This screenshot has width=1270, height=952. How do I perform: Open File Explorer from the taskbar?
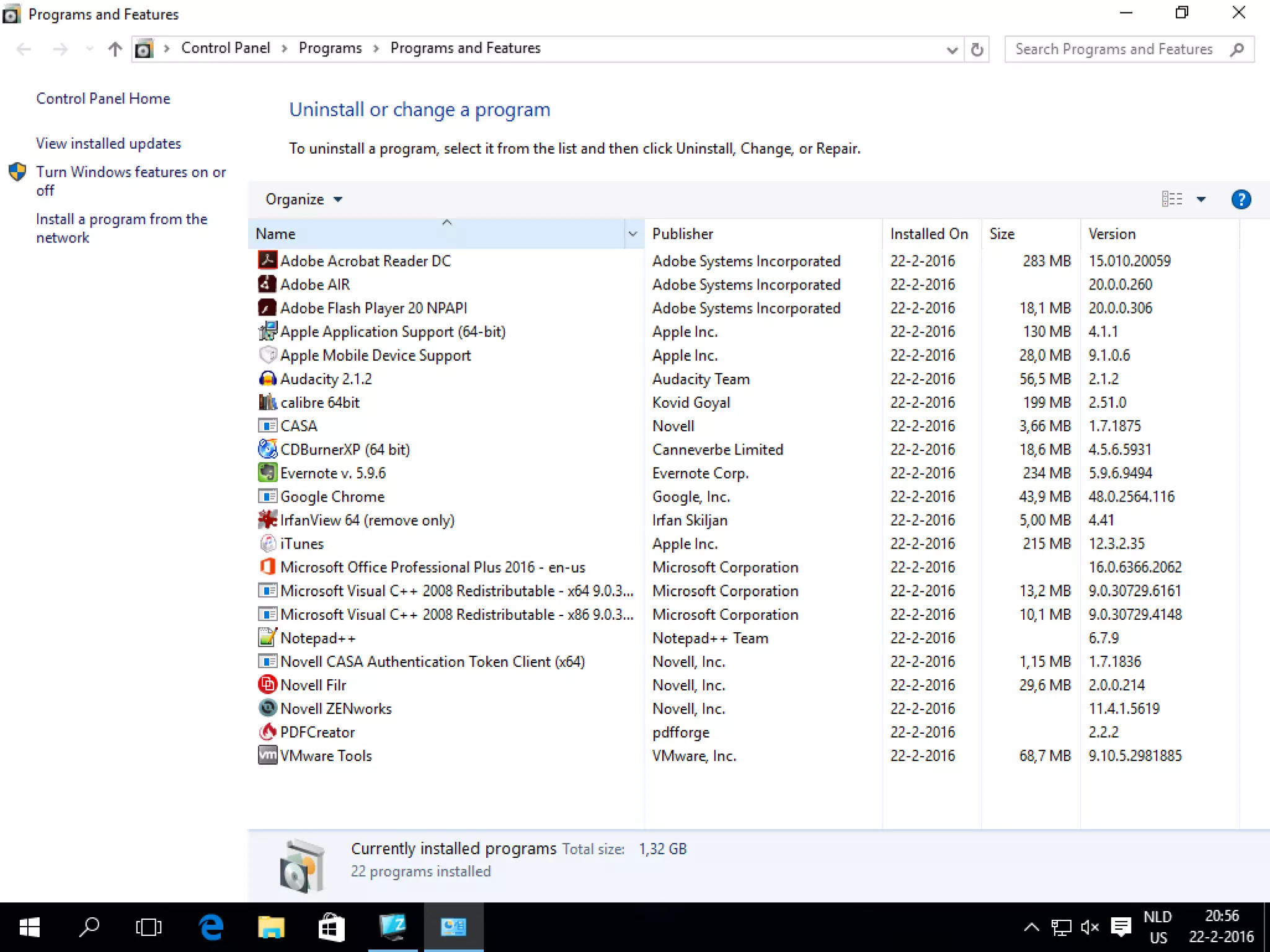271,927
